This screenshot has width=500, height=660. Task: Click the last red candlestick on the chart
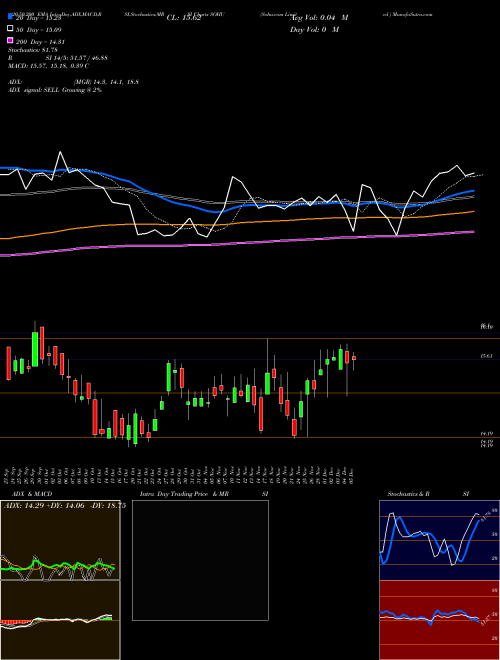pos(354,358)
